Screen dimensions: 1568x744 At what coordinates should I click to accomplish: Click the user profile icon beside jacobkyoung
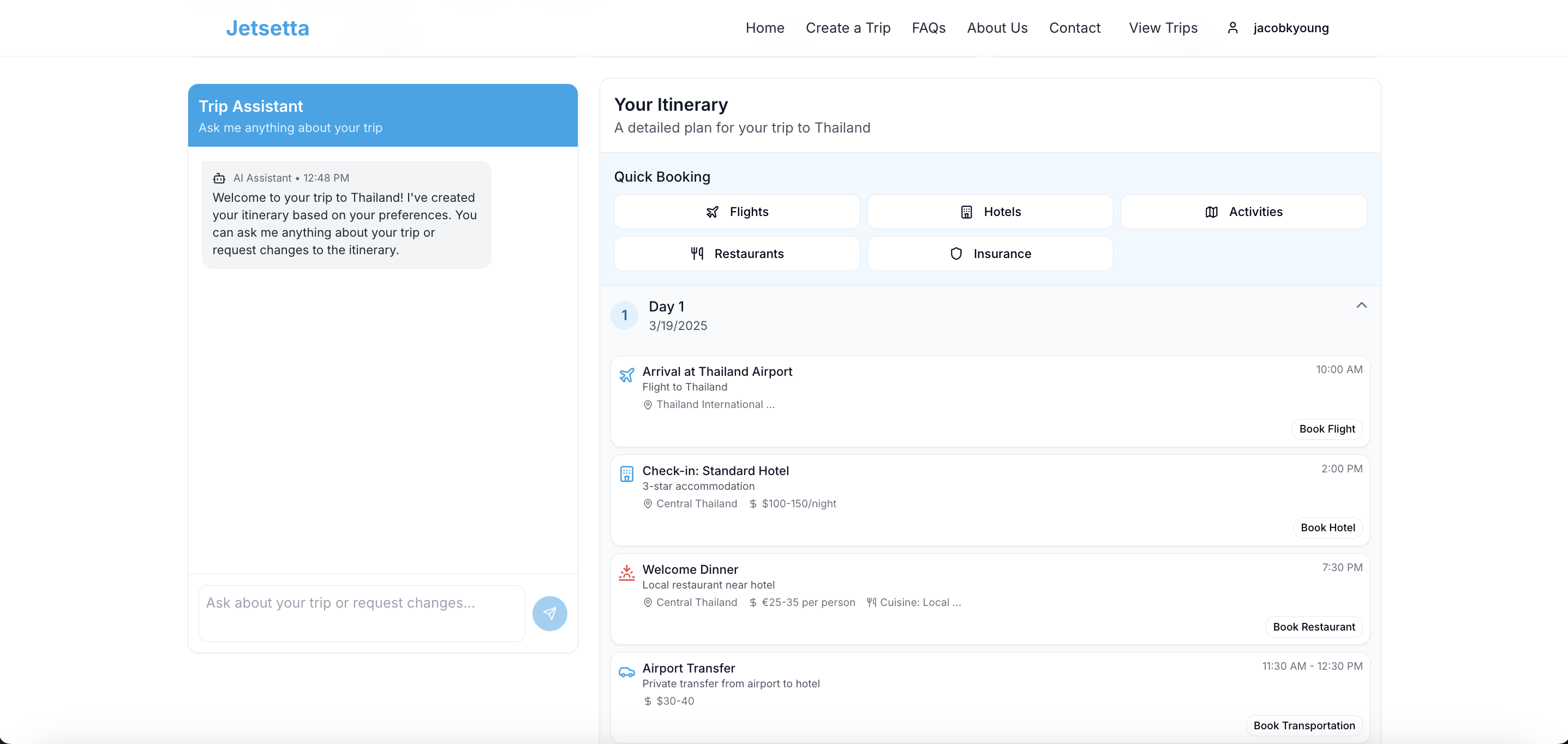click(x=1232, y=28)
